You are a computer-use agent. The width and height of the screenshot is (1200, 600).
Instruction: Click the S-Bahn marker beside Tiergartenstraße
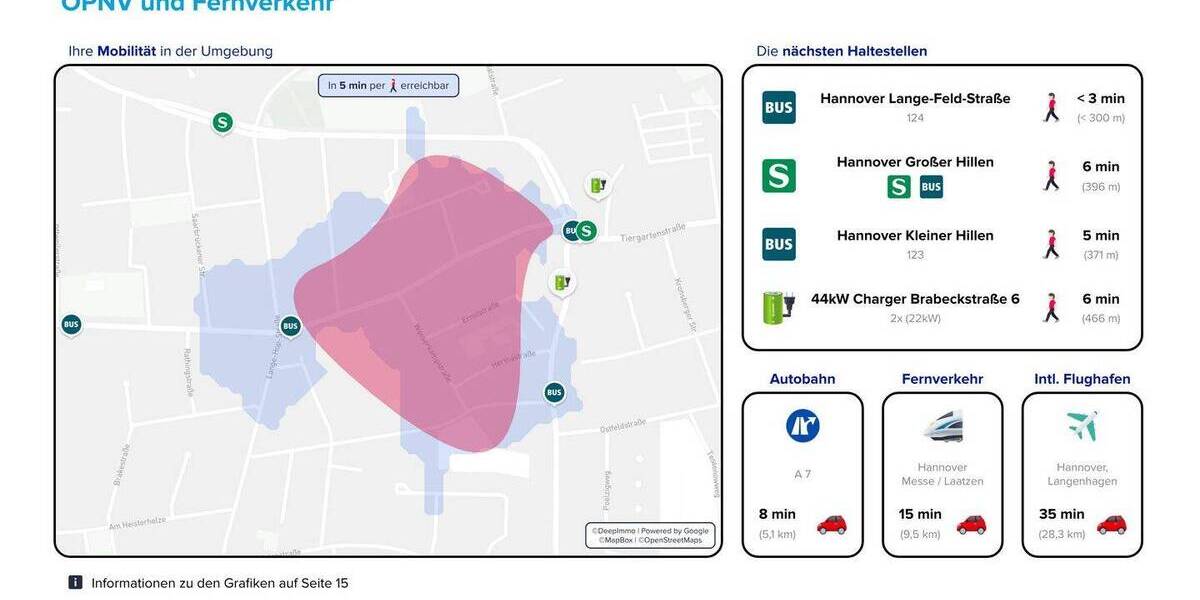pyautogui.click(x=587, y=231)
